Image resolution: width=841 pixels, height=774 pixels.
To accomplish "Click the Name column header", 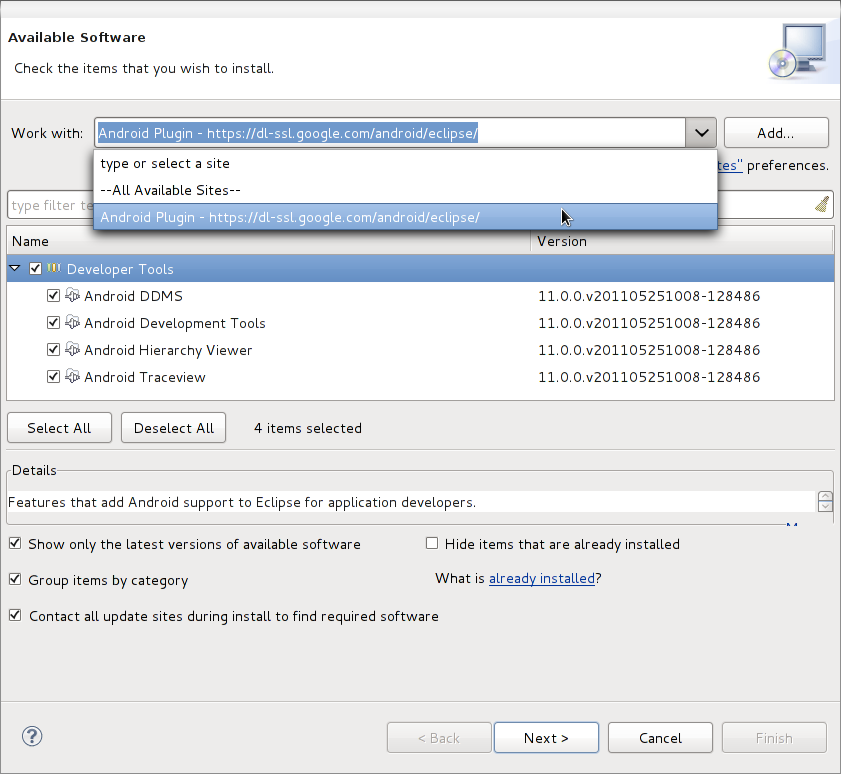I will (268, 241).
